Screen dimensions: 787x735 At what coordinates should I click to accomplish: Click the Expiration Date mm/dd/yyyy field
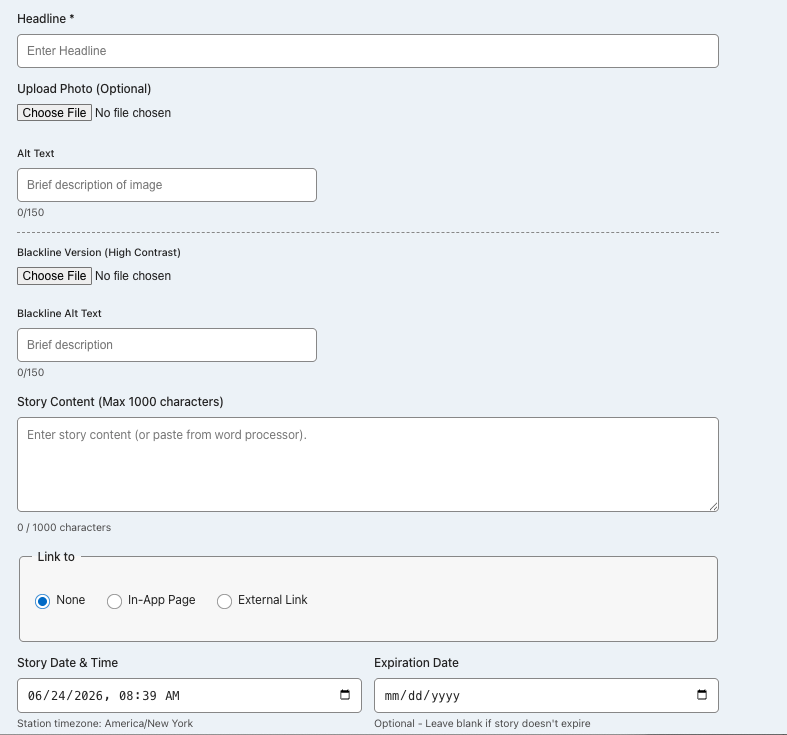pyautogui.click(x=546, y=695)
